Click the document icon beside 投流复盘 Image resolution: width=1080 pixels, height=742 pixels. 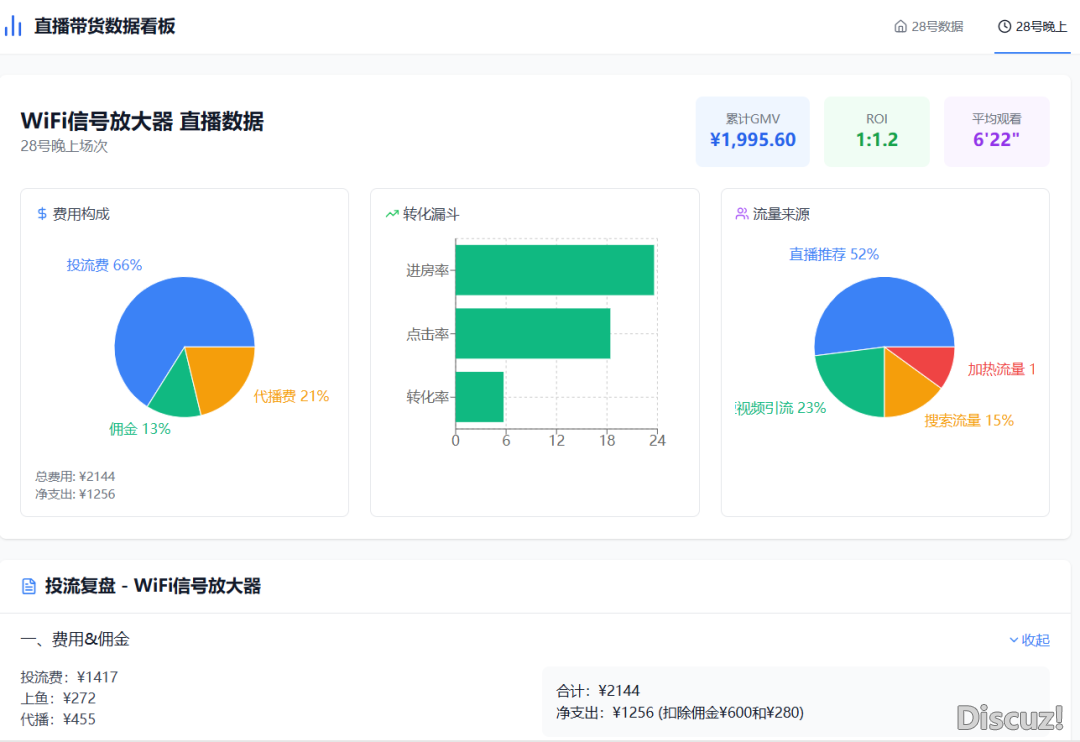(x=29, y=587)
